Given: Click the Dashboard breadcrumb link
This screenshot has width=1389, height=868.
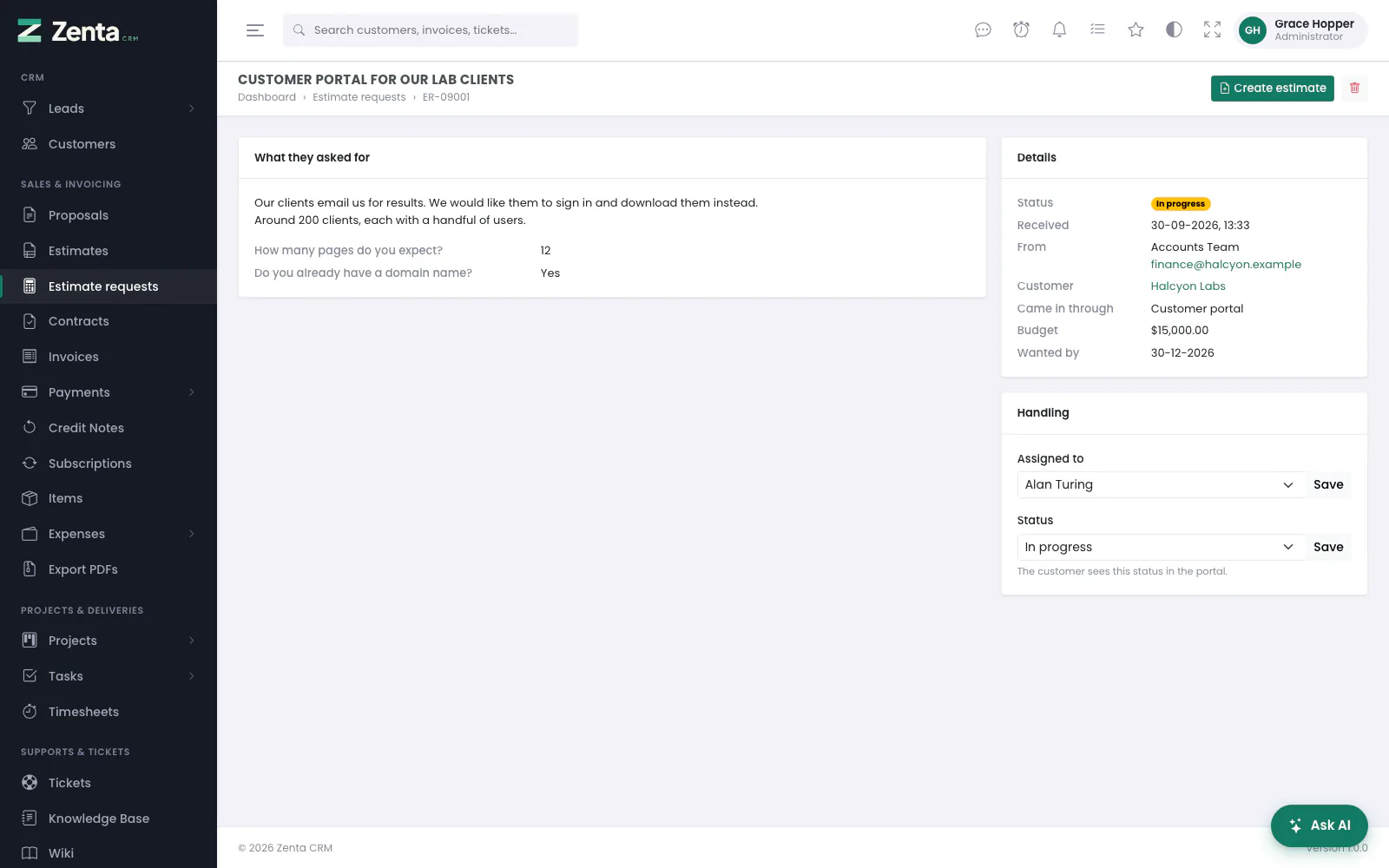Looking at the screenshot, I should point(267,97).
